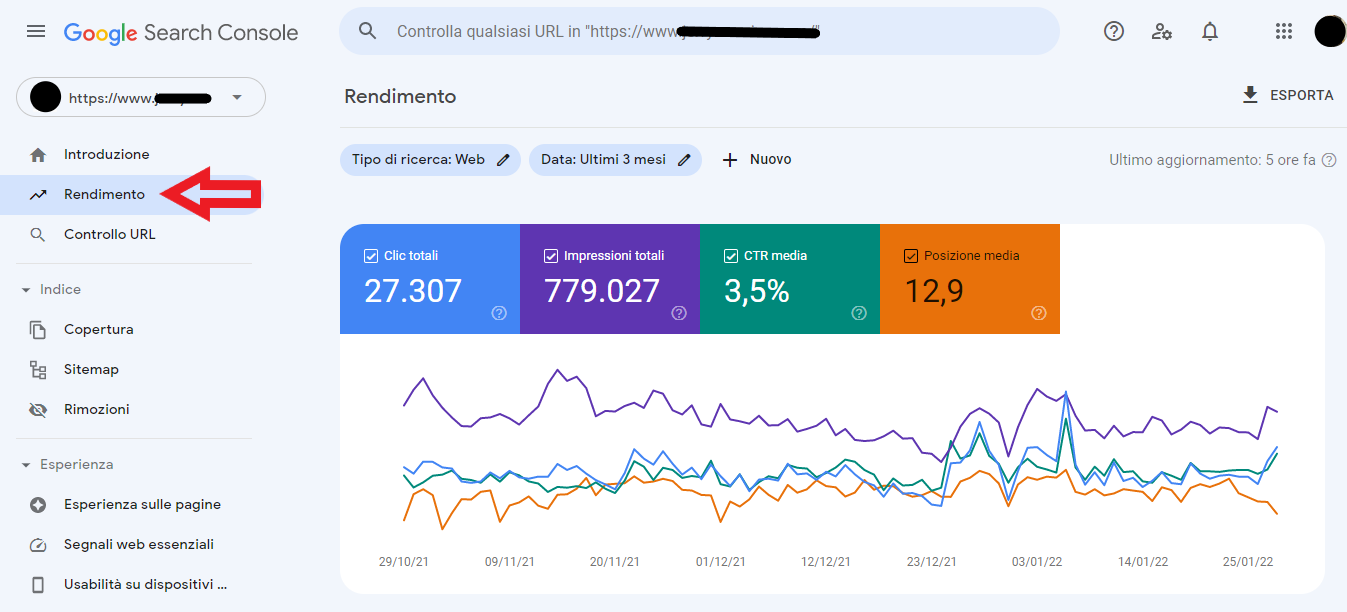1347x612 pixels.
Task: Click the help question mark icon
Action: pos(1113,32)
